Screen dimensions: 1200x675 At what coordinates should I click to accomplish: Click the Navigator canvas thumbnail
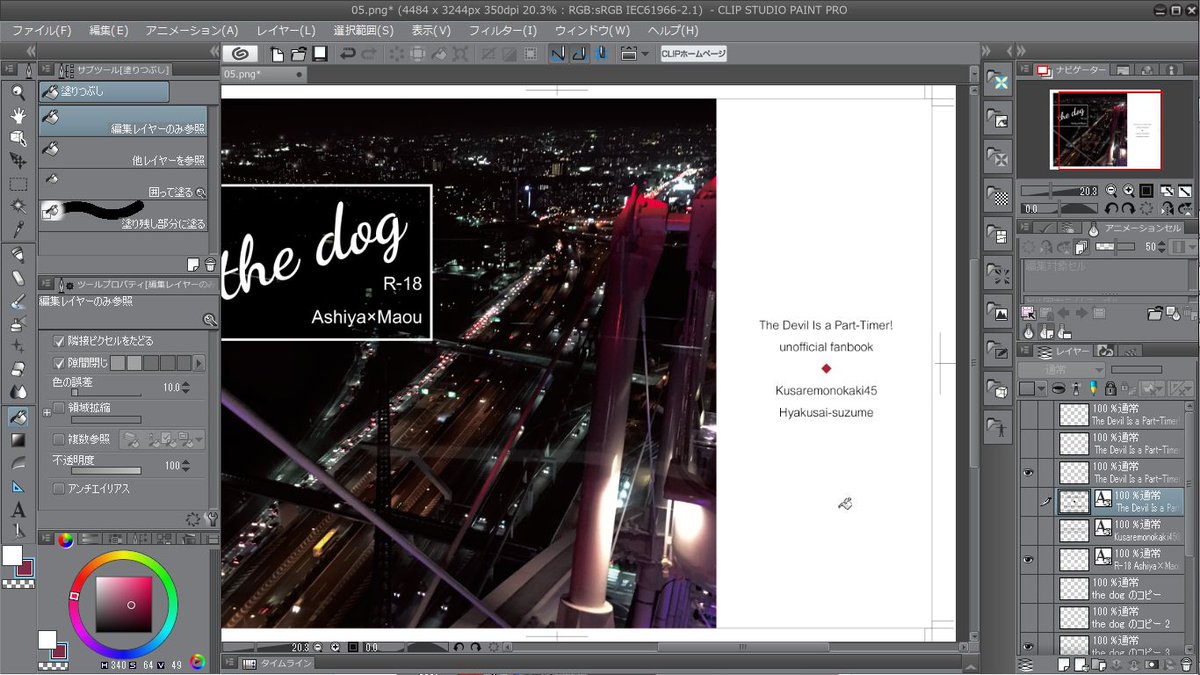coord(1105,130)
